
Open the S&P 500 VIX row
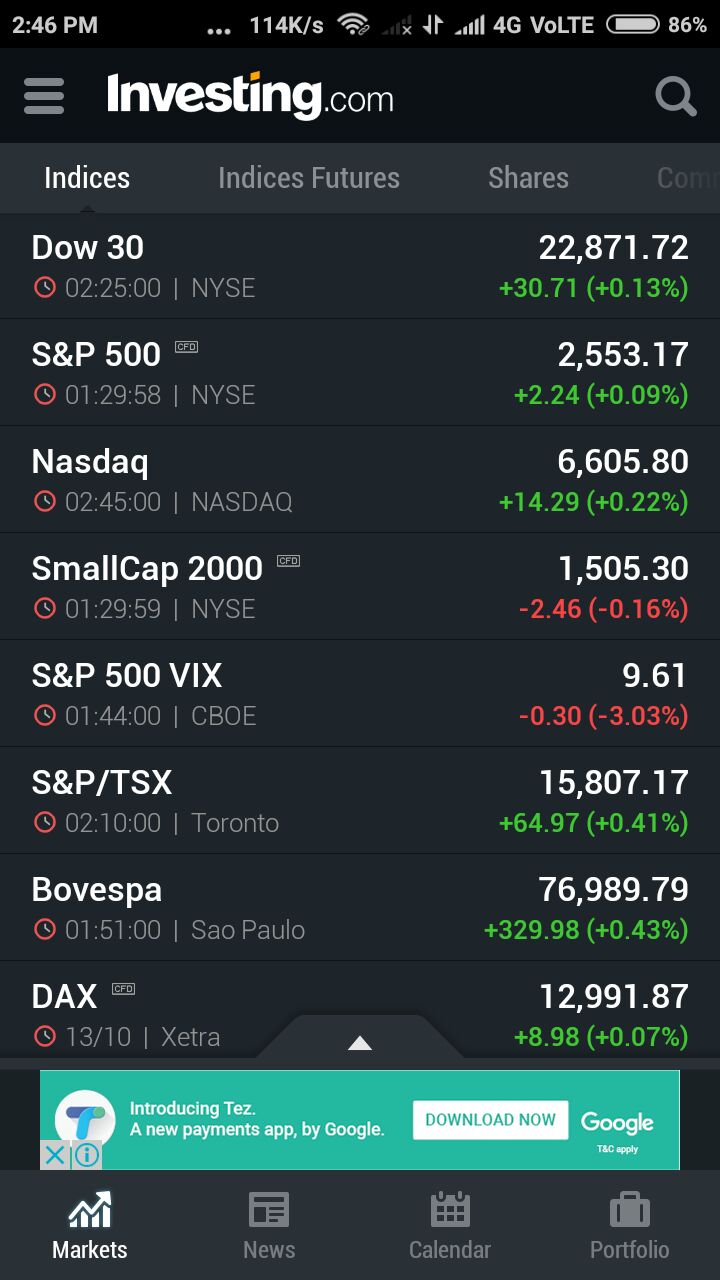[x=360, y=694]
